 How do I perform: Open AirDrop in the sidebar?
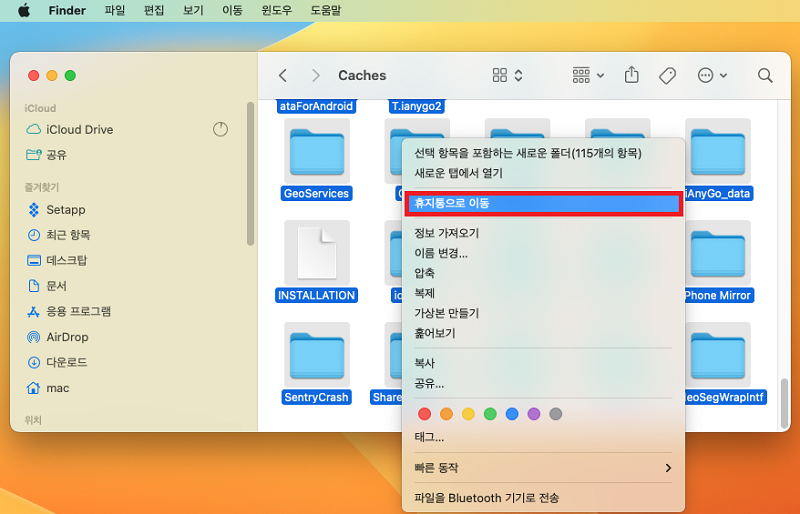pyautogui.click(x=67, y=337)
